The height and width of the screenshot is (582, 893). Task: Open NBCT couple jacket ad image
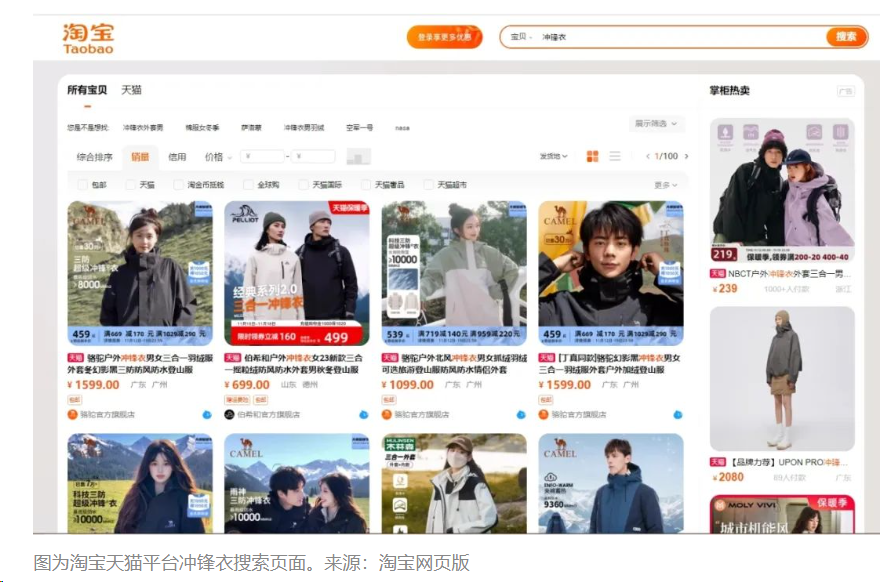coord(783,190)
